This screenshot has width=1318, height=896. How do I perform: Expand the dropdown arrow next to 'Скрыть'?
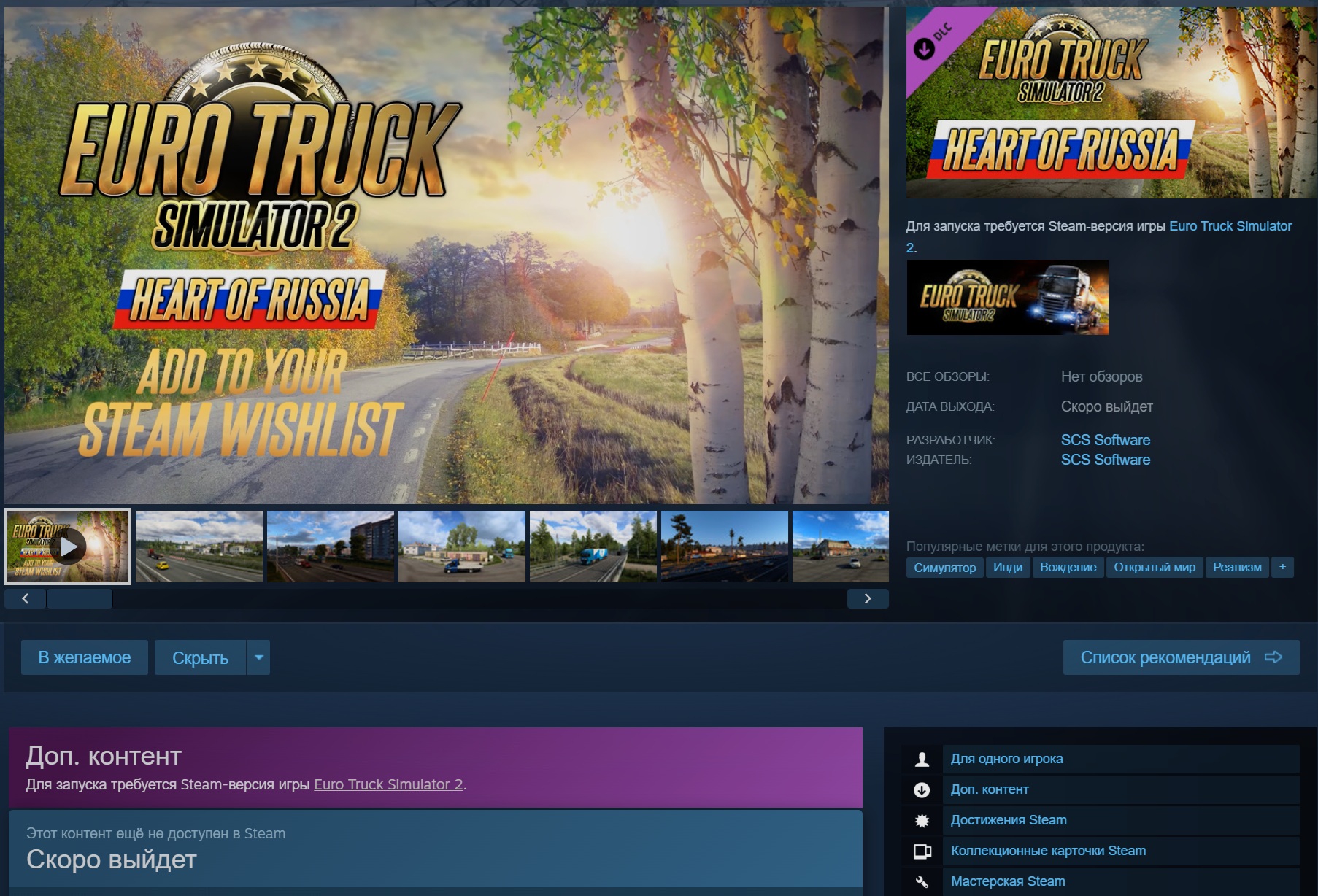[259, 657]
